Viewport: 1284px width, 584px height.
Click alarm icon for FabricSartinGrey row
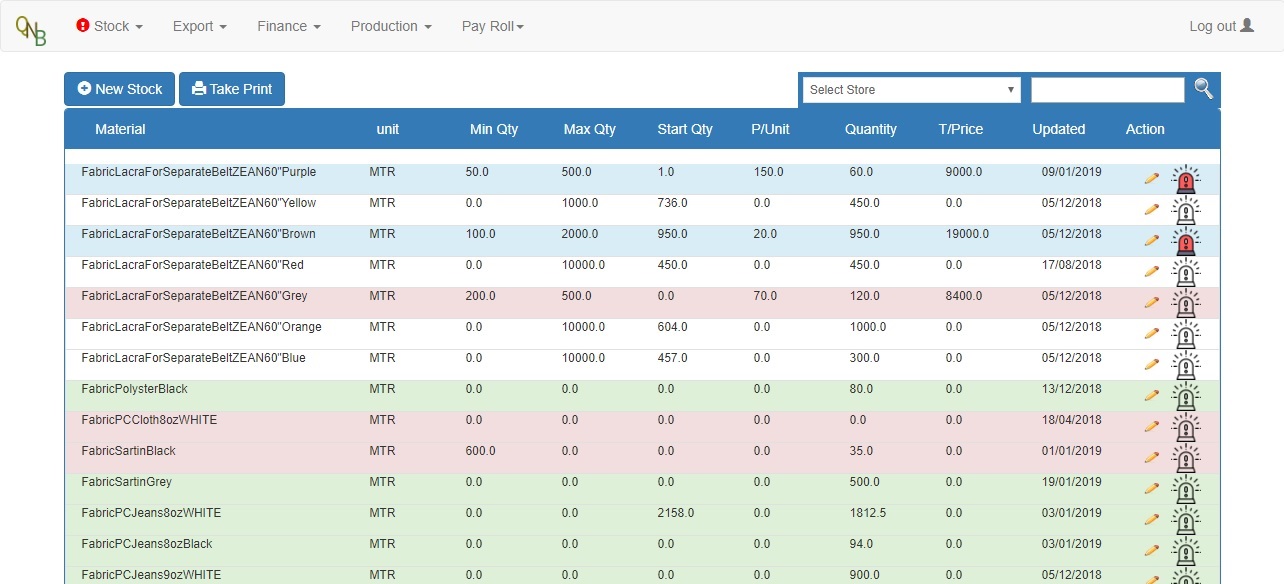(x=1186, y=490)
